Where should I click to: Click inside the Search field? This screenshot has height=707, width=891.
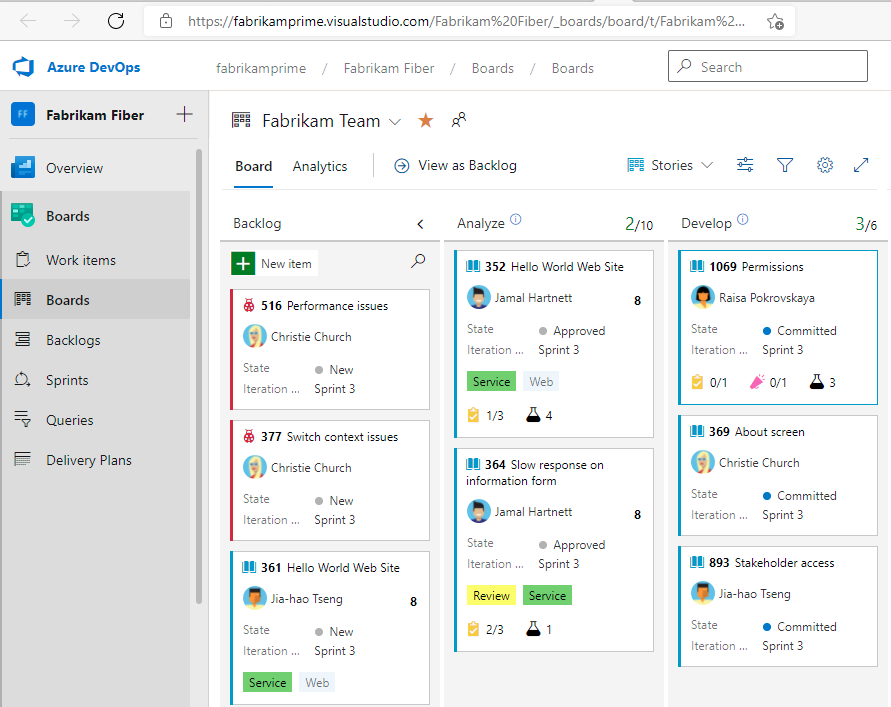pos(767,66)
